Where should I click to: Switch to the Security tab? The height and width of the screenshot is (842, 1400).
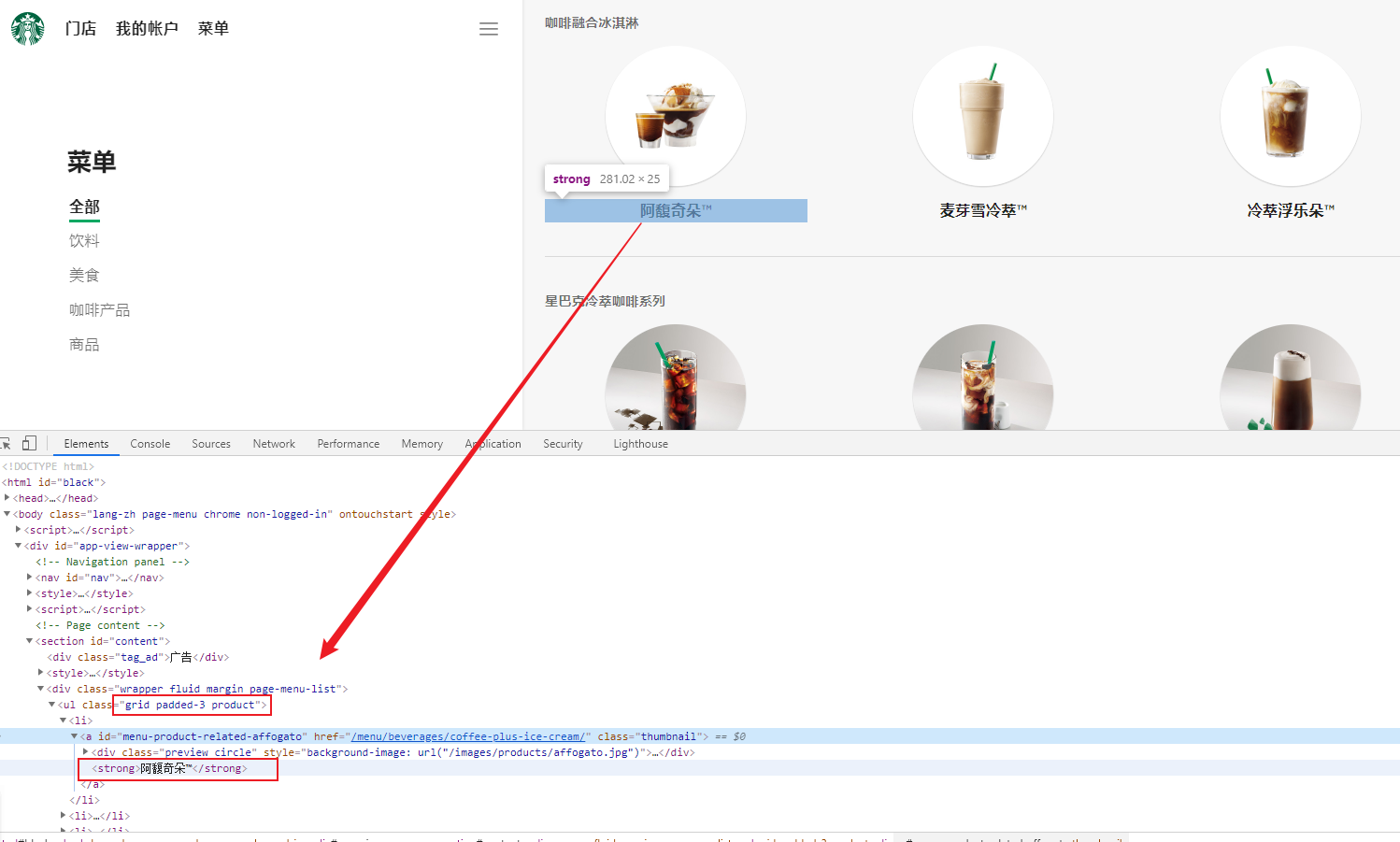563,444
